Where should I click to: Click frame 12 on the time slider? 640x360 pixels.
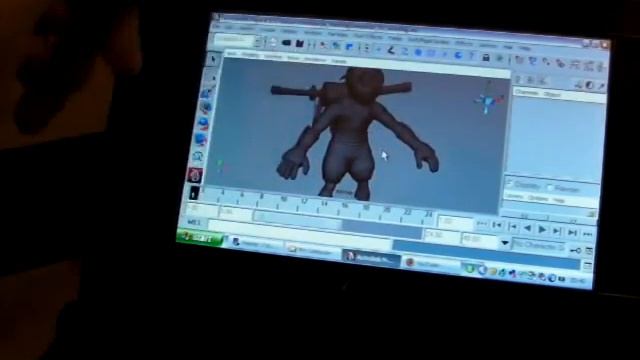pos(304,202)
